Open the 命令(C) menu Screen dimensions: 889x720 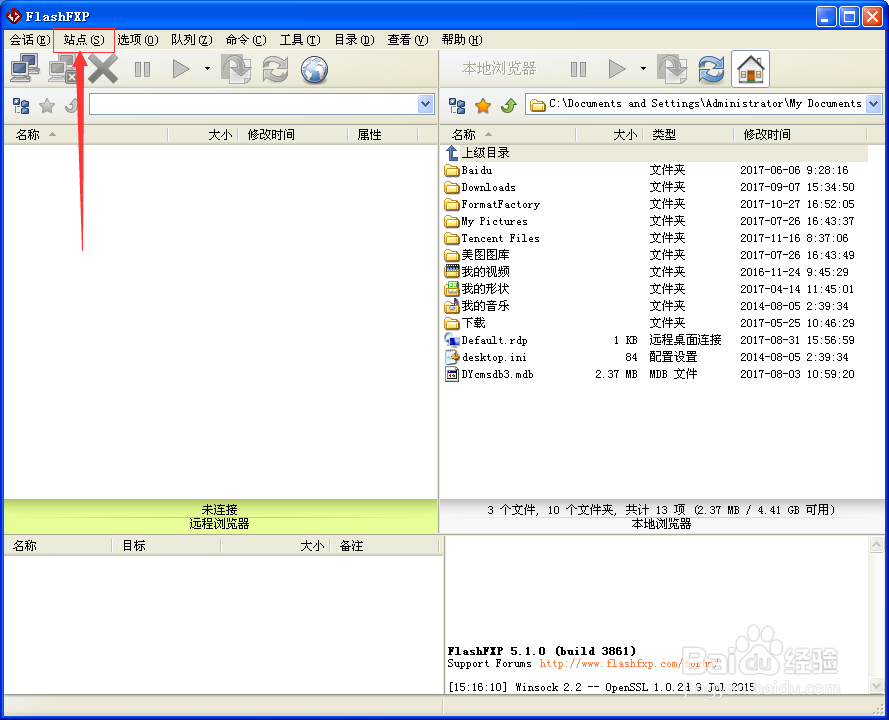pos(245,40)
